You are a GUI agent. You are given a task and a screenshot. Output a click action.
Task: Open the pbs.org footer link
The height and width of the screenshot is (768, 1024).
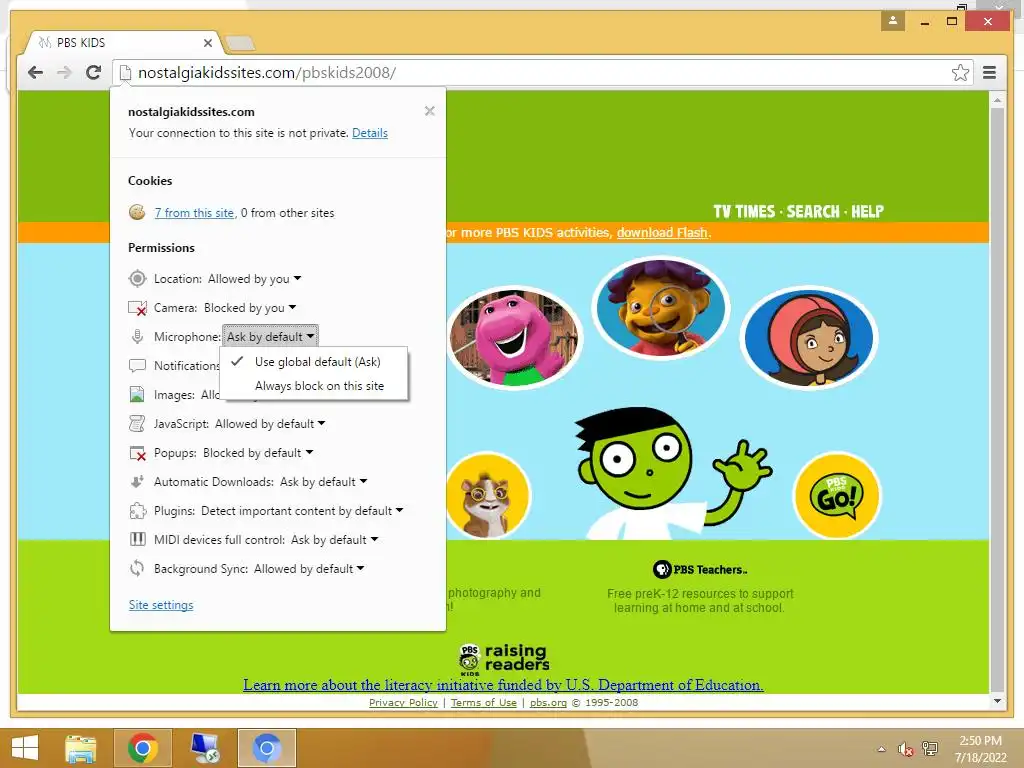click(548, 703)
